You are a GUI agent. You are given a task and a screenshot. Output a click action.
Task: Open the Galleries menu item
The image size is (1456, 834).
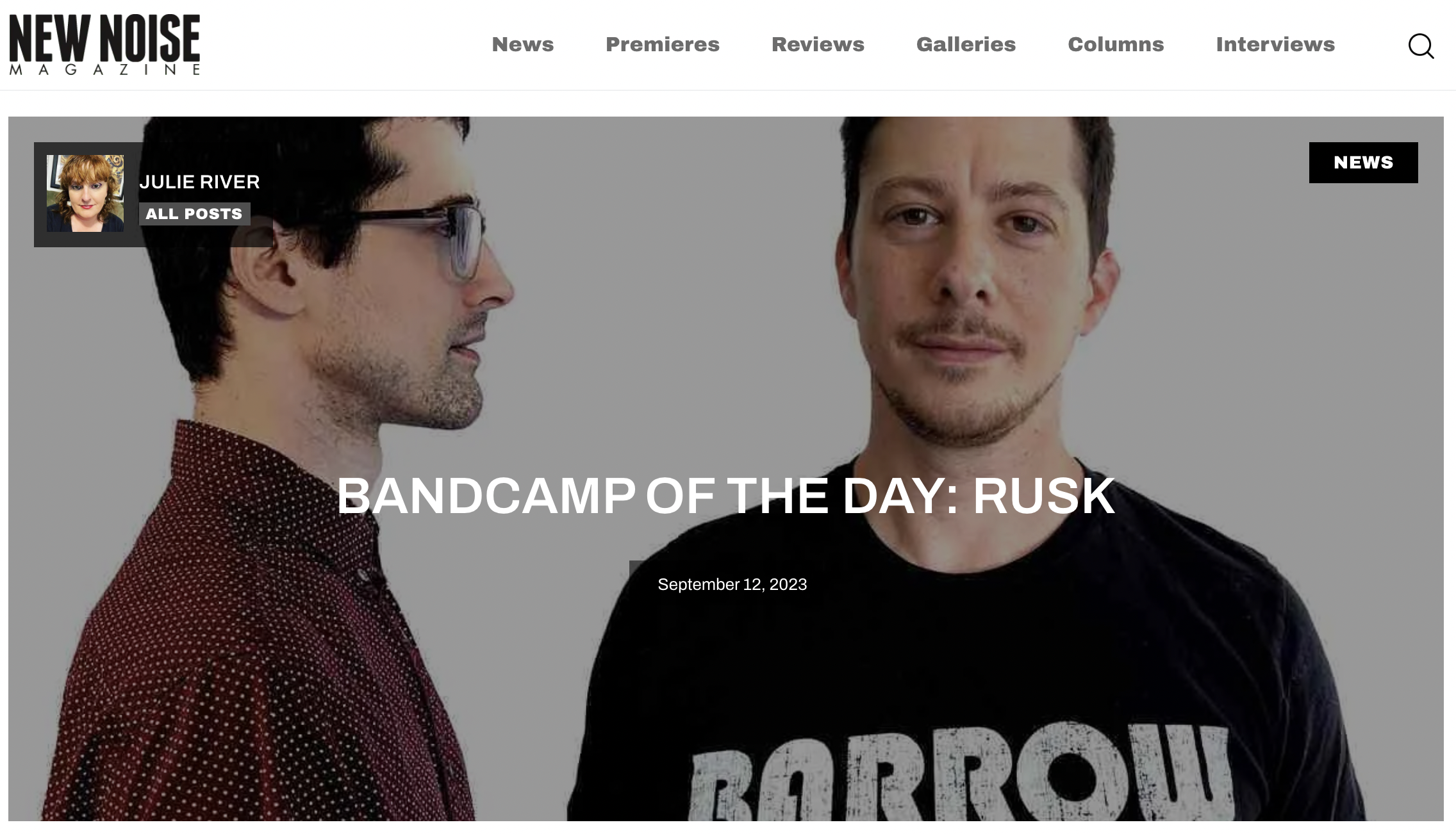click(966, 44)
